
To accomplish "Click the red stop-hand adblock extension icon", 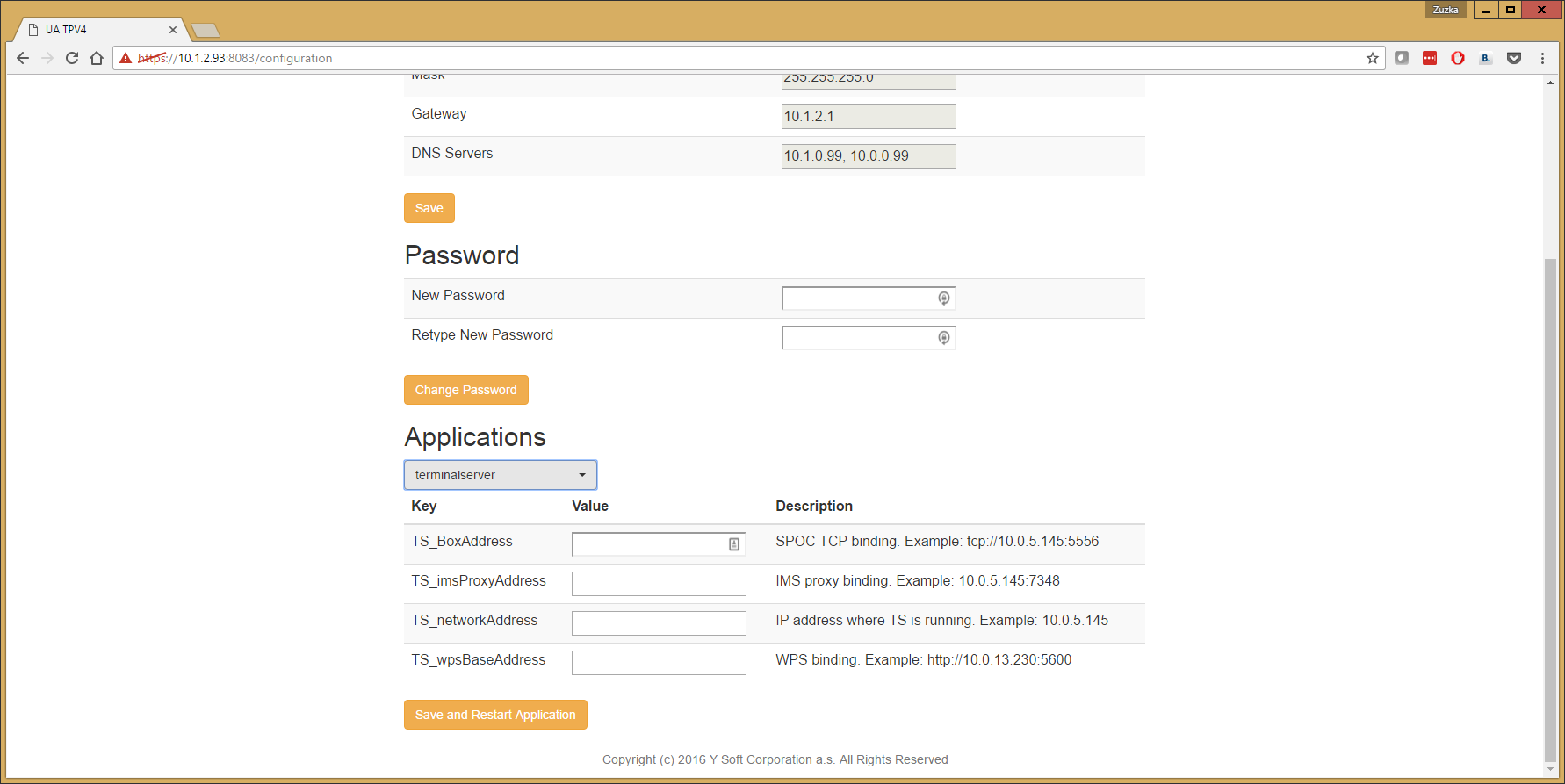I will [1458, 58].
